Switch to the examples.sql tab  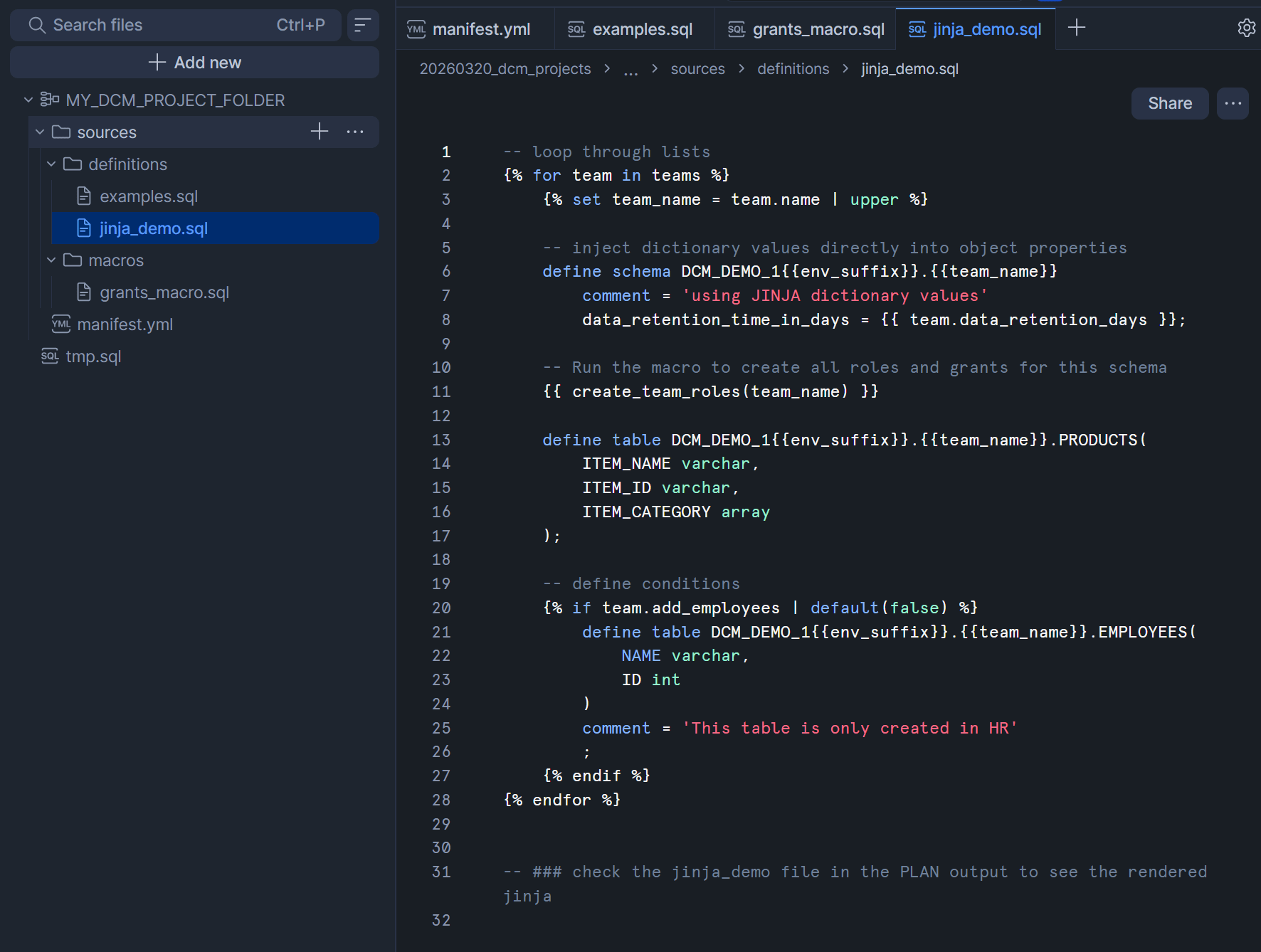tap(630, 29)
